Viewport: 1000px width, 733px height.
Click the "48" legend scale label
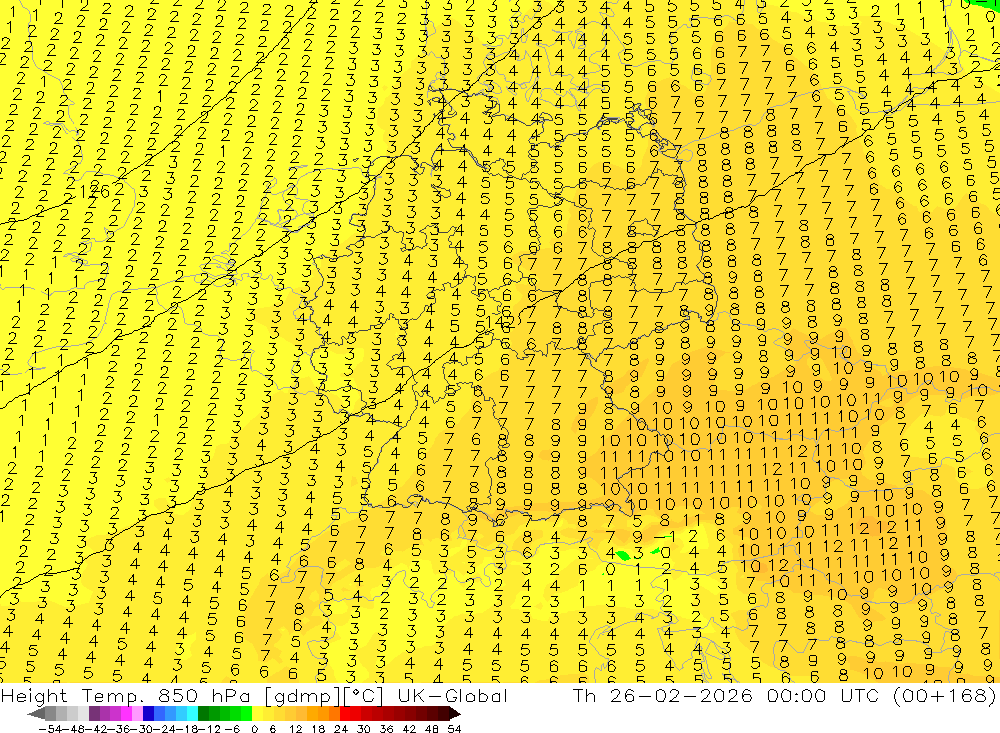[x=432, y=729]
